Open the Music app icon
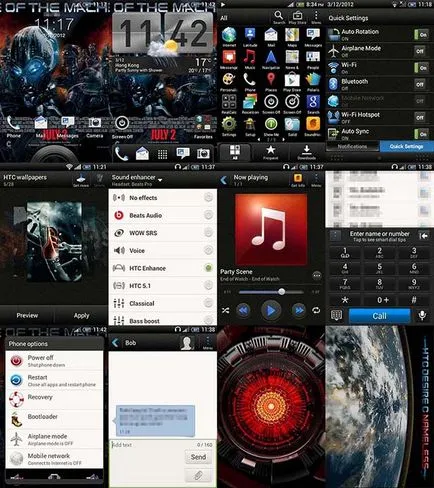Image resolution: width=434 pixels, height=488 pixels. coord(249,57)
